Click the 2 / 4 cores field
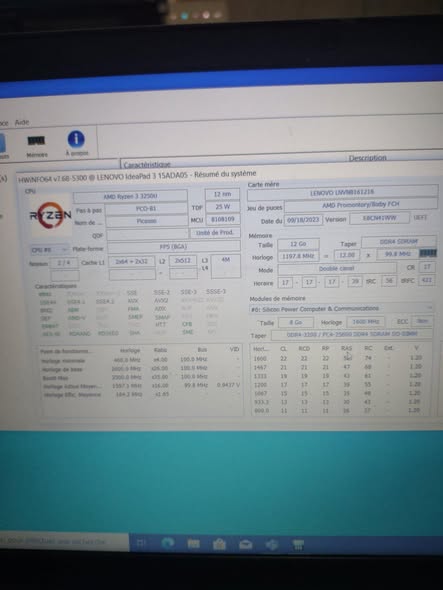The image size is (443, 590). click(64, 263)
